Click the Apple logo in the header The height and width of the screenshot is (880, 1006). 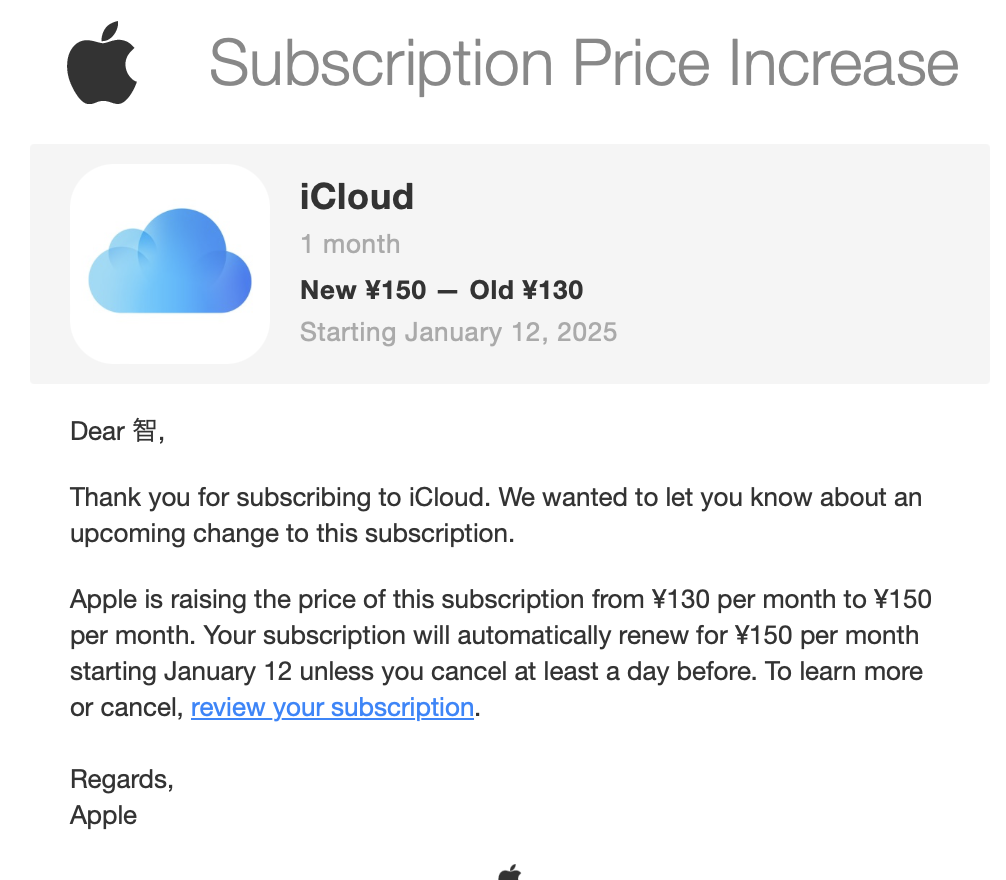[102, 63]
